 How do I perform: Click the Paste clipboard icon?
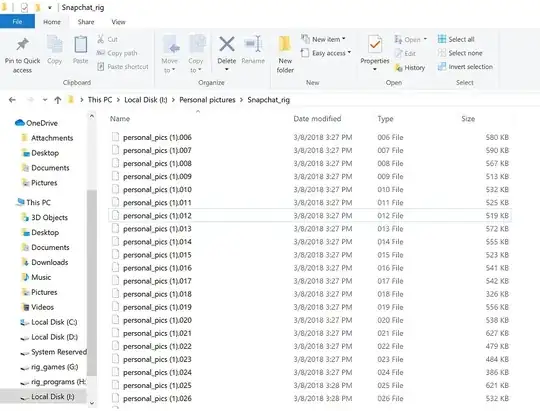point(81,45)
